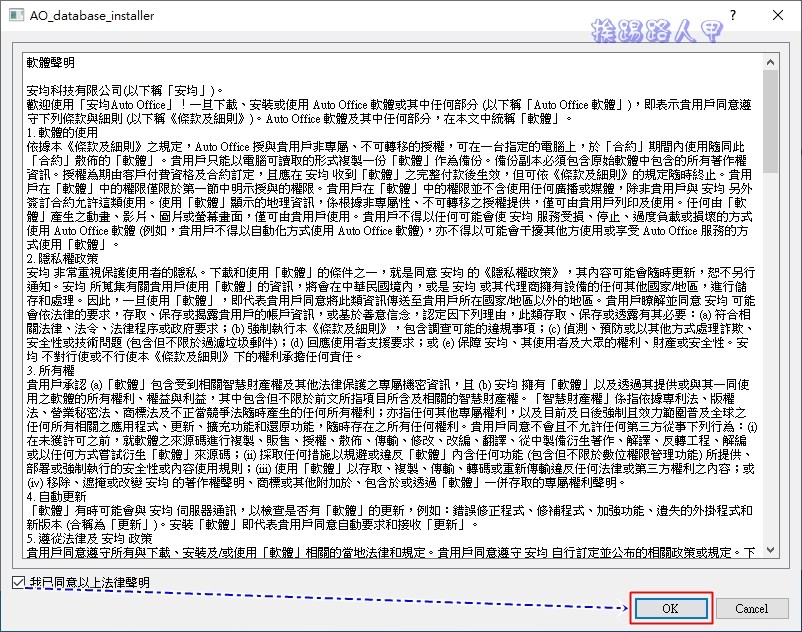The height and width of the screenshot is (632, 802).
Task: Click the OK button
Action: coord(671,608)
